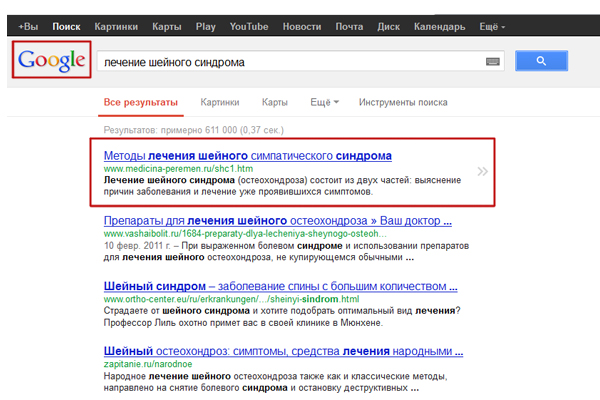The height and width of the screenshot is (400, 600).
Task: Click the www.ortho-center.eu result URL
Action: (x=232, y=299)
